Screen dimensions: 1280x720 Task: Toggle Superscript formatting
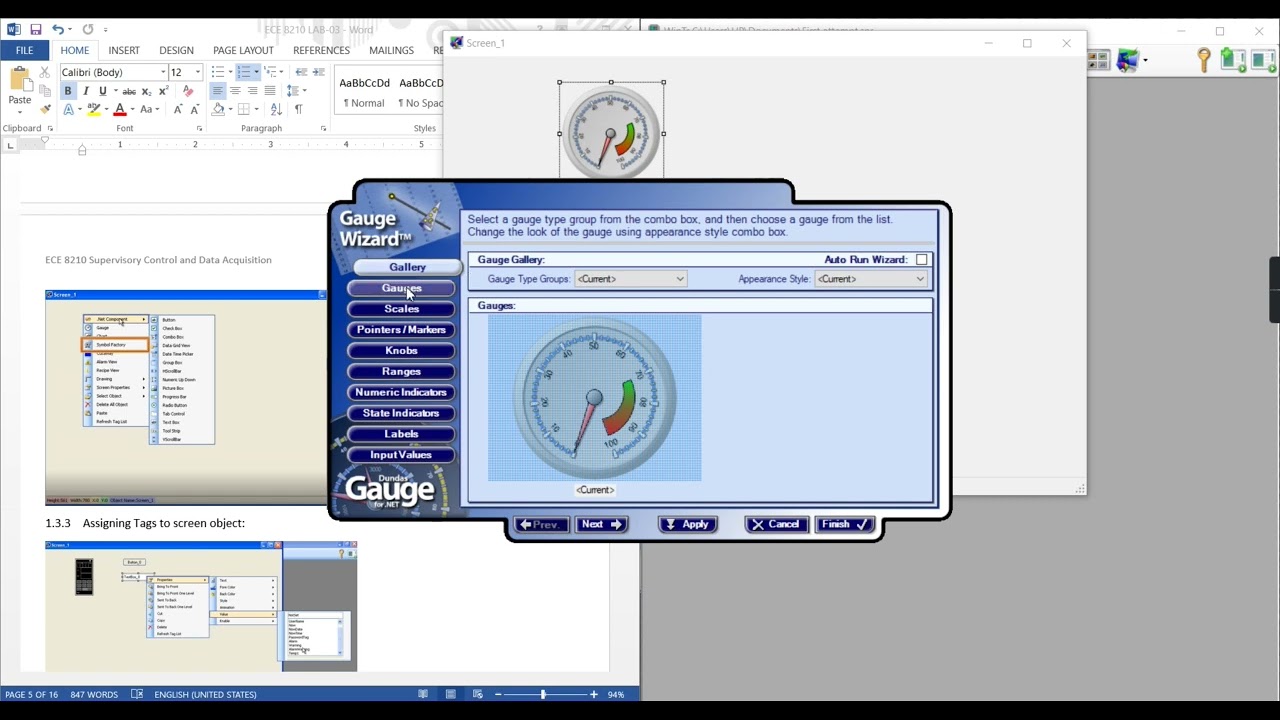click(163, 91)
